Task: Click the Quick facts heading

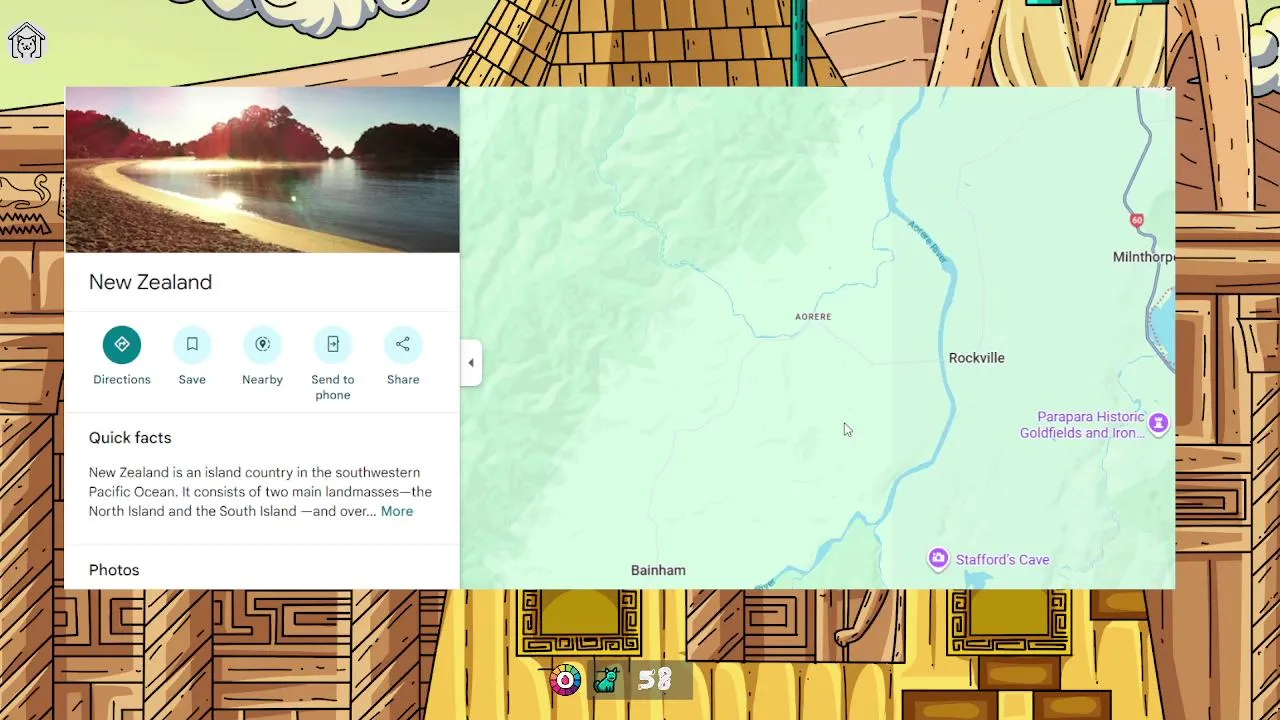Action: [x=130, y=438]
